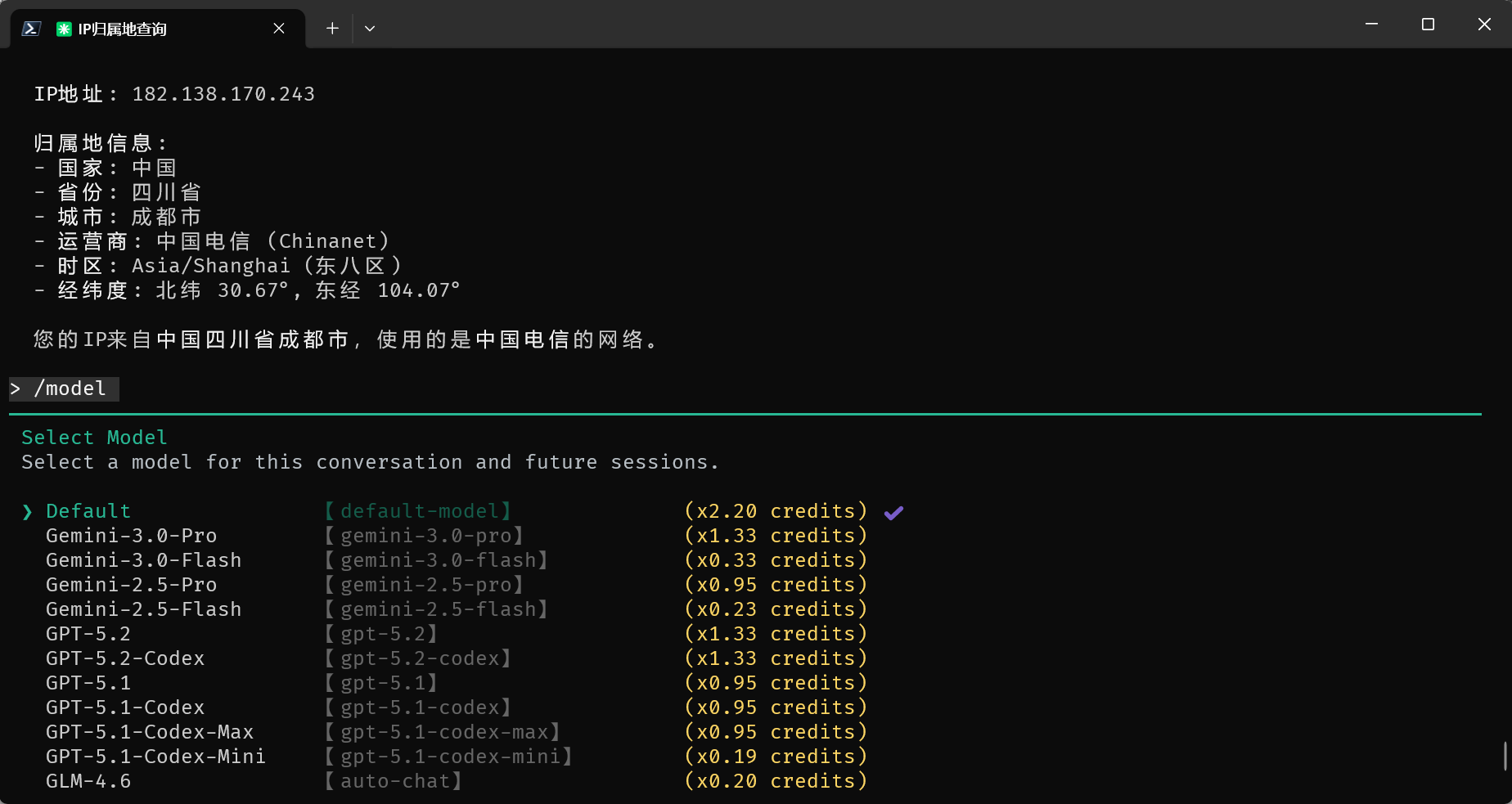Minimize the terminal window
The image size is (1512, 804).
1371,25
